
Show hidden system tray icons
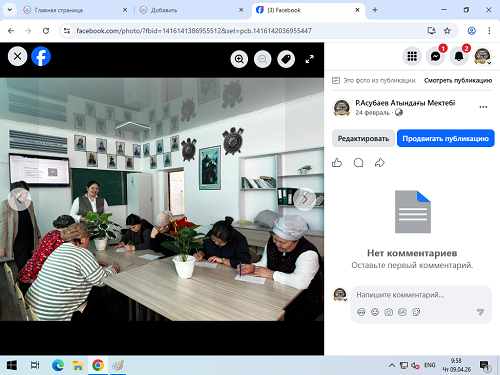click(392, 366)
